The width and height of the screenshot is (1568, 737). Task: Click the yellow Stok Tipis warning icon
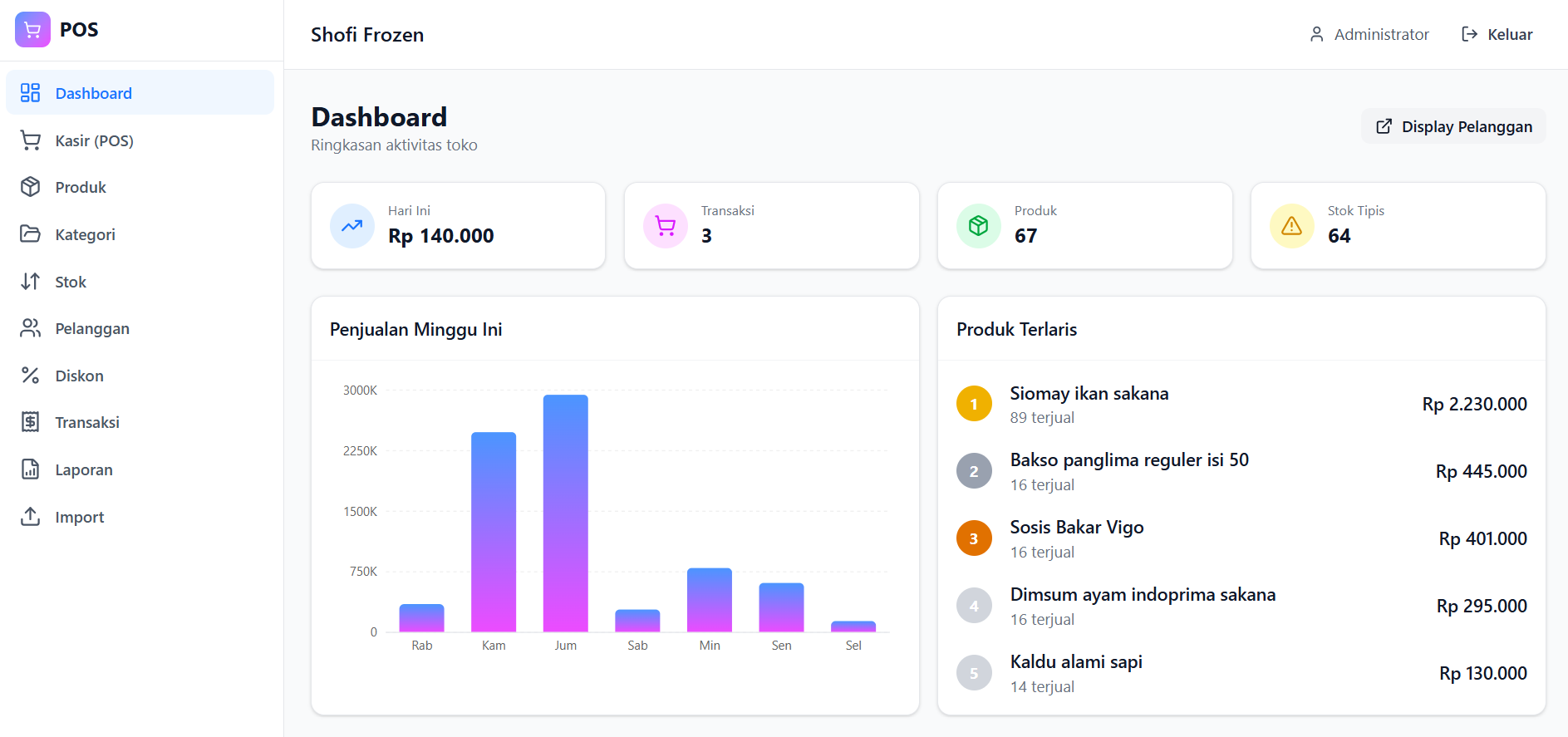click(1291, 226)
